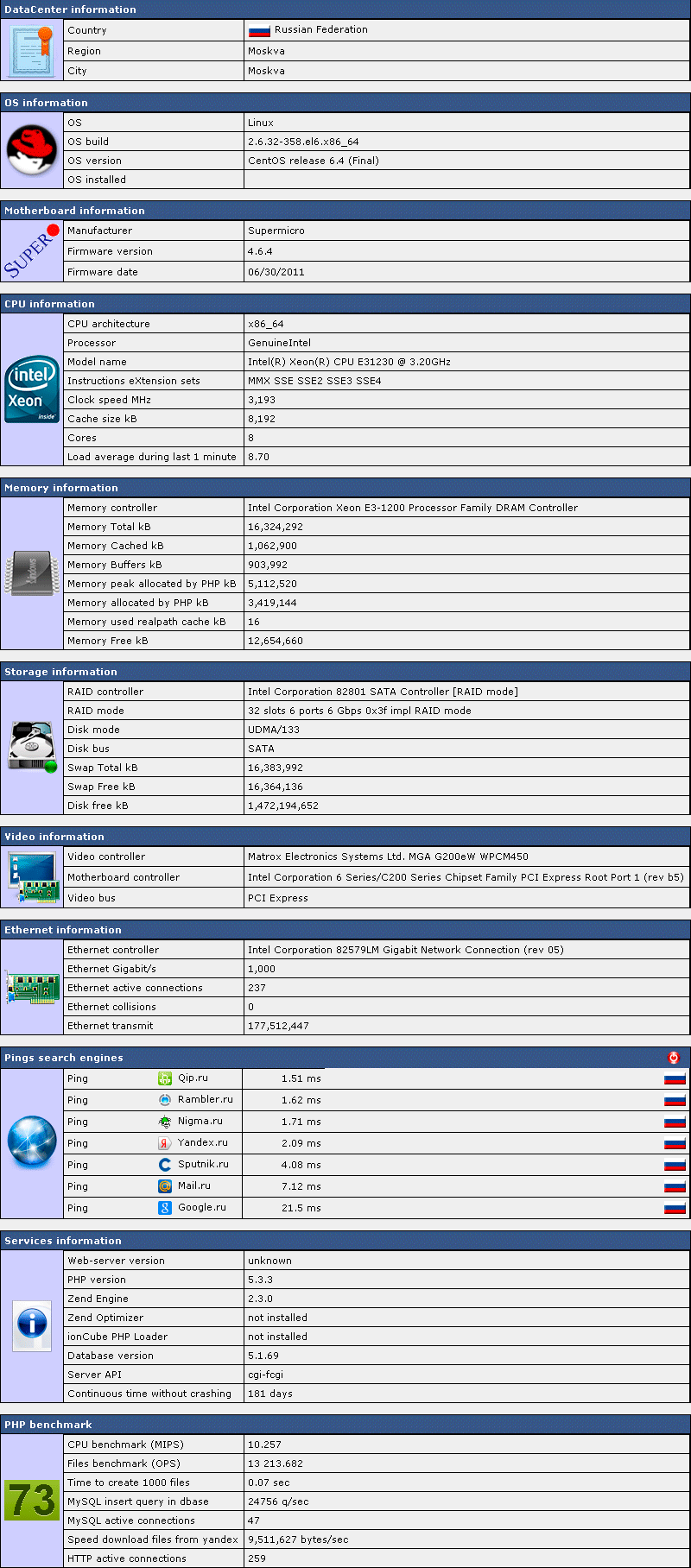Open the Sputnik.ru link
Screen dimensions: 691x1568
tap(203, 1164)
